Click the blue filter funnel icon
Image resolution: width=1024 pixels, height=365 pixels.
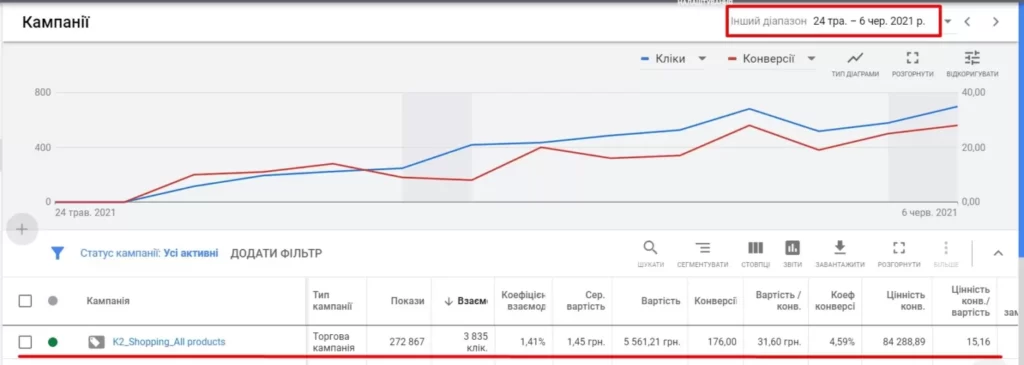pos(57,253)
